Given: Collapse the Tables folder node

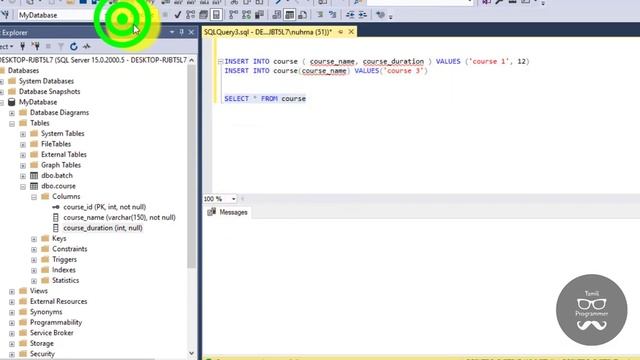Looking at the screenshot, I should [x=12, y=123].
